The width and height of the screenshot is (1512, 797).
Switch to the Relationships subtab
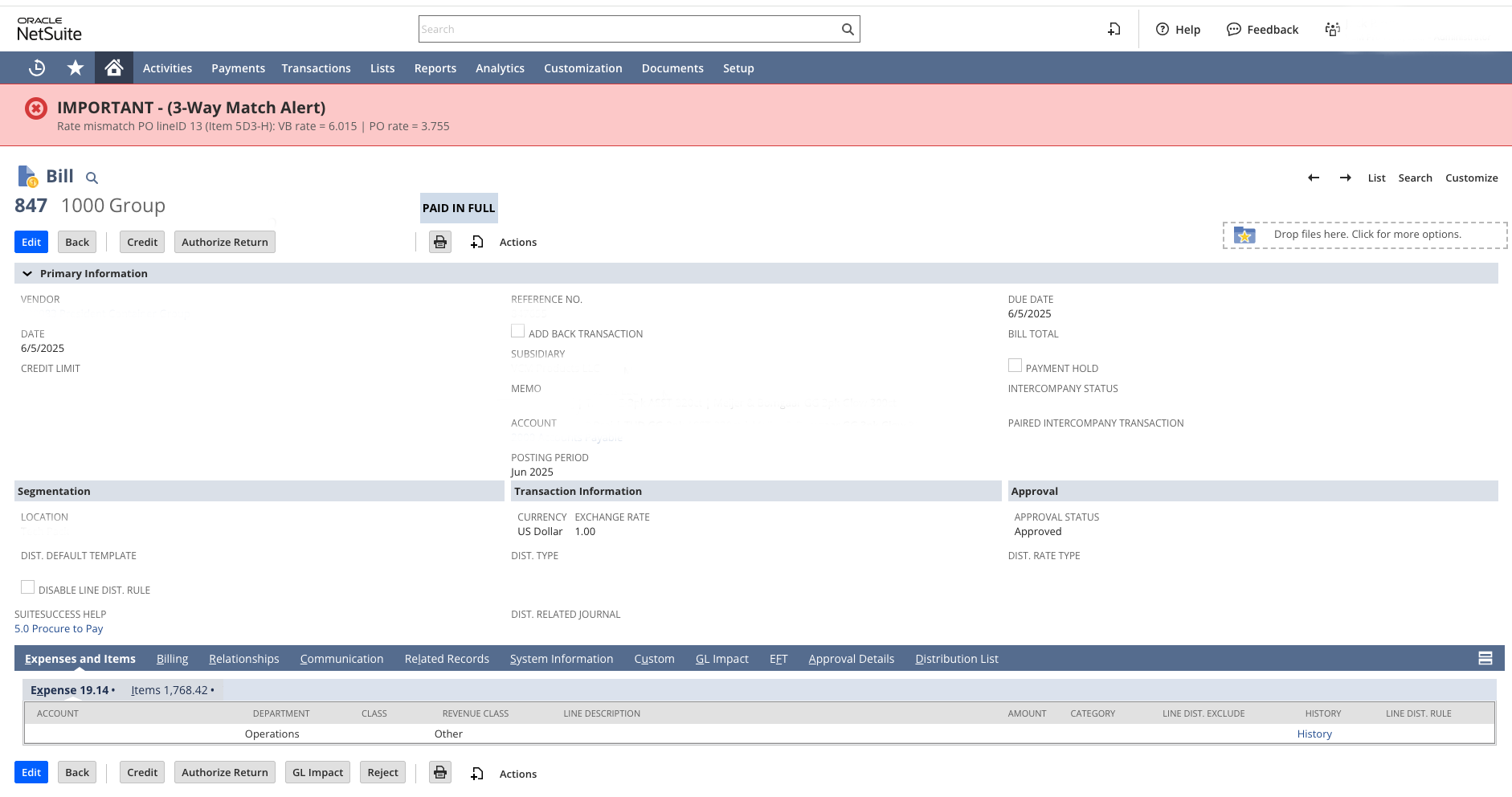point(244,659)
